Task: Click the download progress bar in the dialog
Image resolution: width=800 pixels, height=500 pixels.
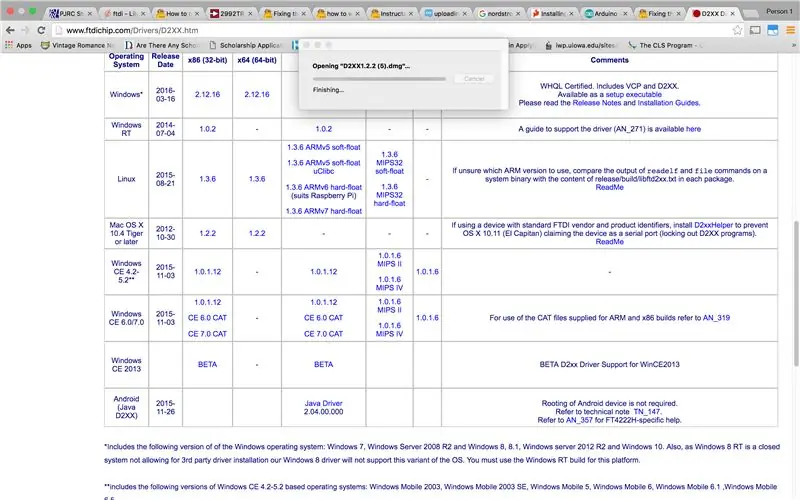Action: coord(379,79)
